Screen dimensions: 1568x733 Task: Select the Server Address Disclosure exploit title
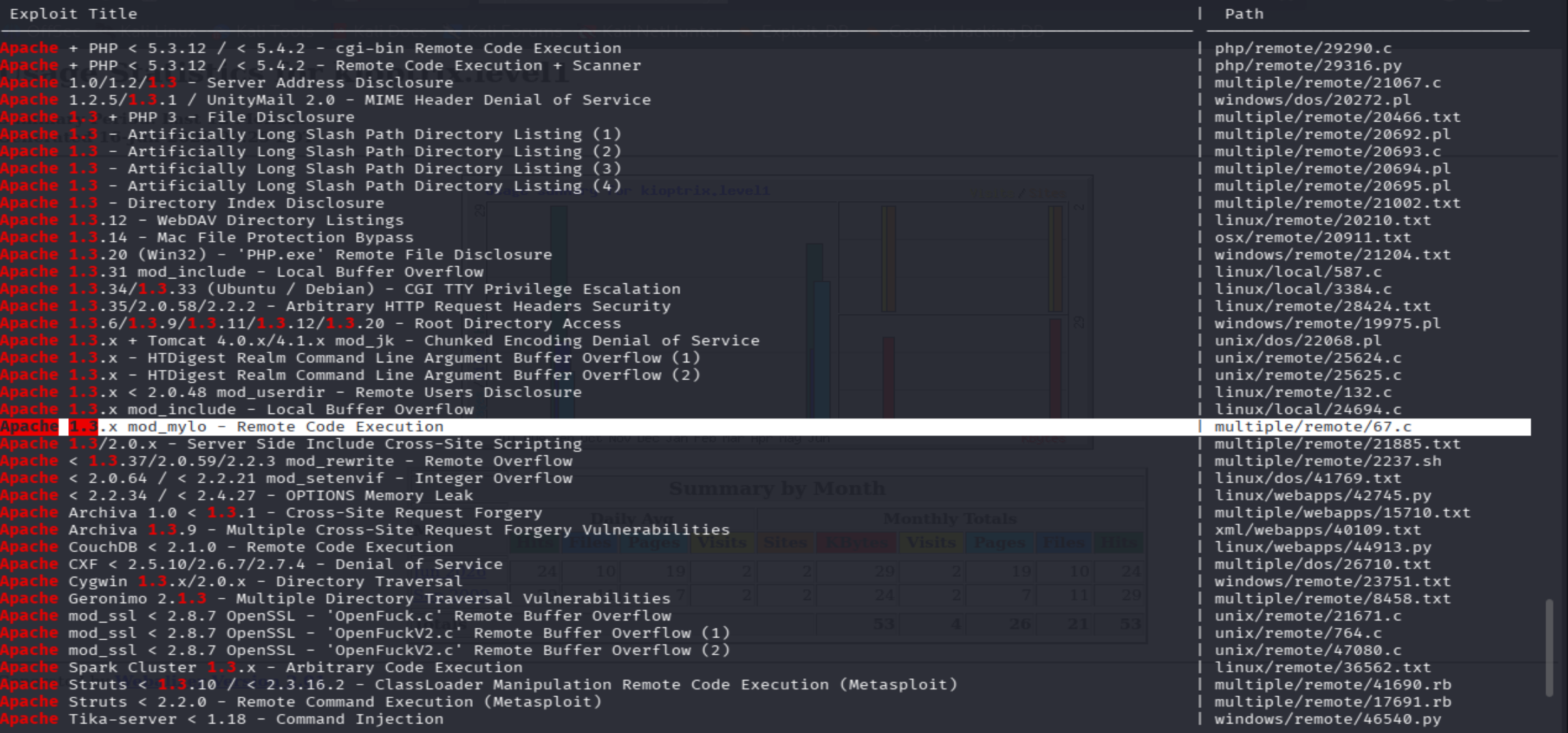coord(227,83)
